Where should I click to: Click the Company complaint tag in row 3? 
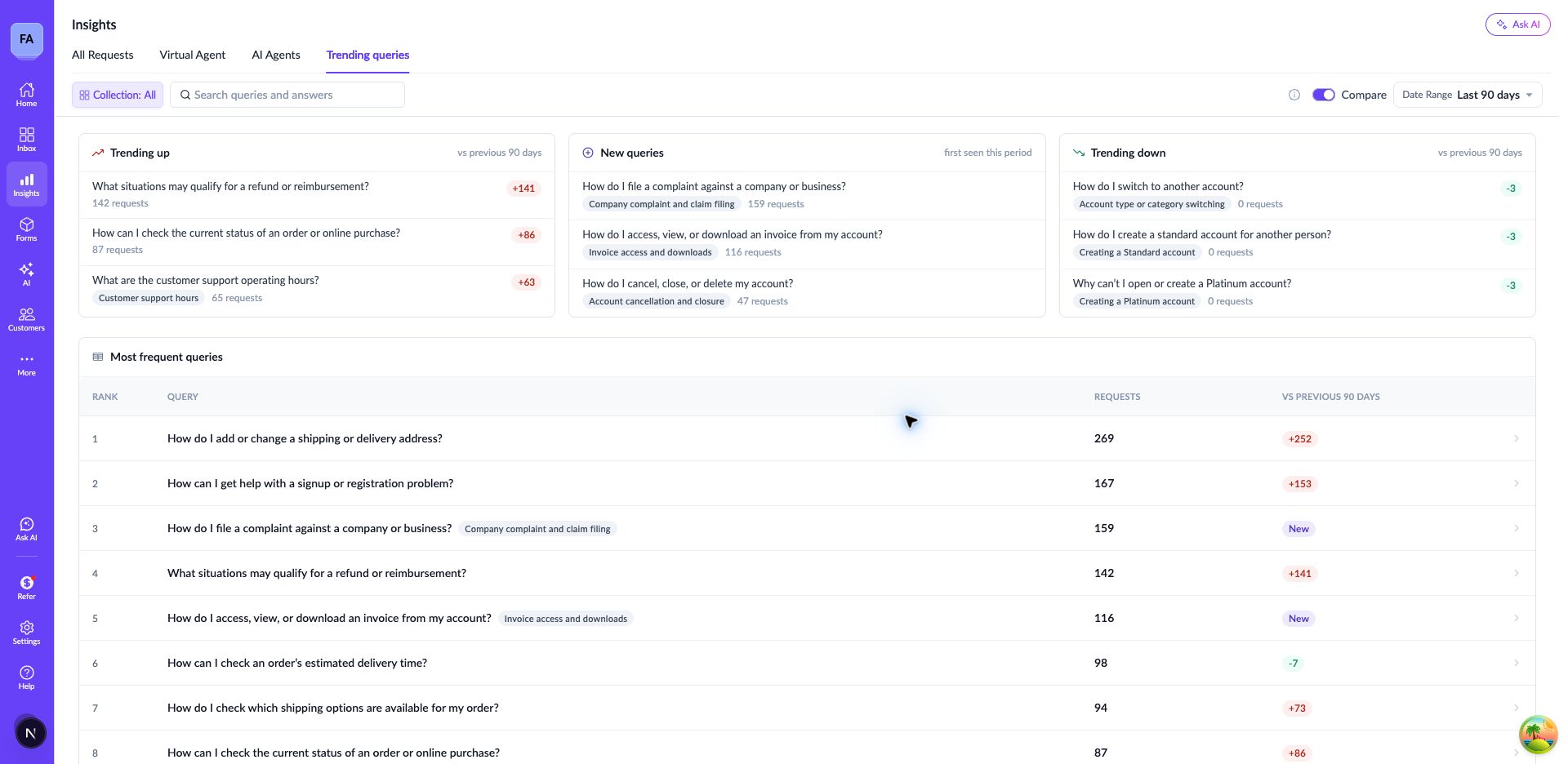(x=537, y=529)
